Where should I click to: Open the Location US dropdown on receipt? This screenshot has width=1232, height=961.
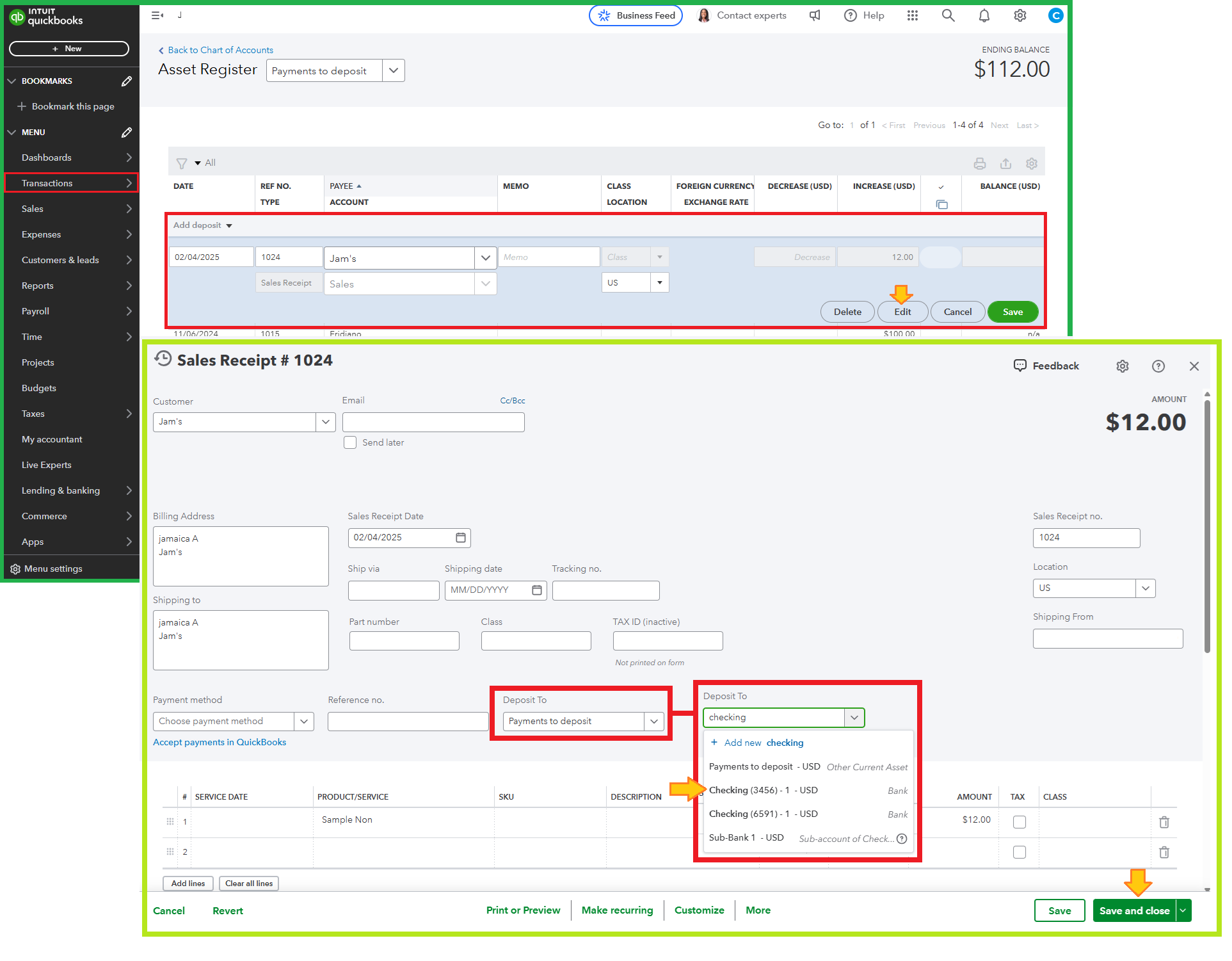coord(1146,588)
